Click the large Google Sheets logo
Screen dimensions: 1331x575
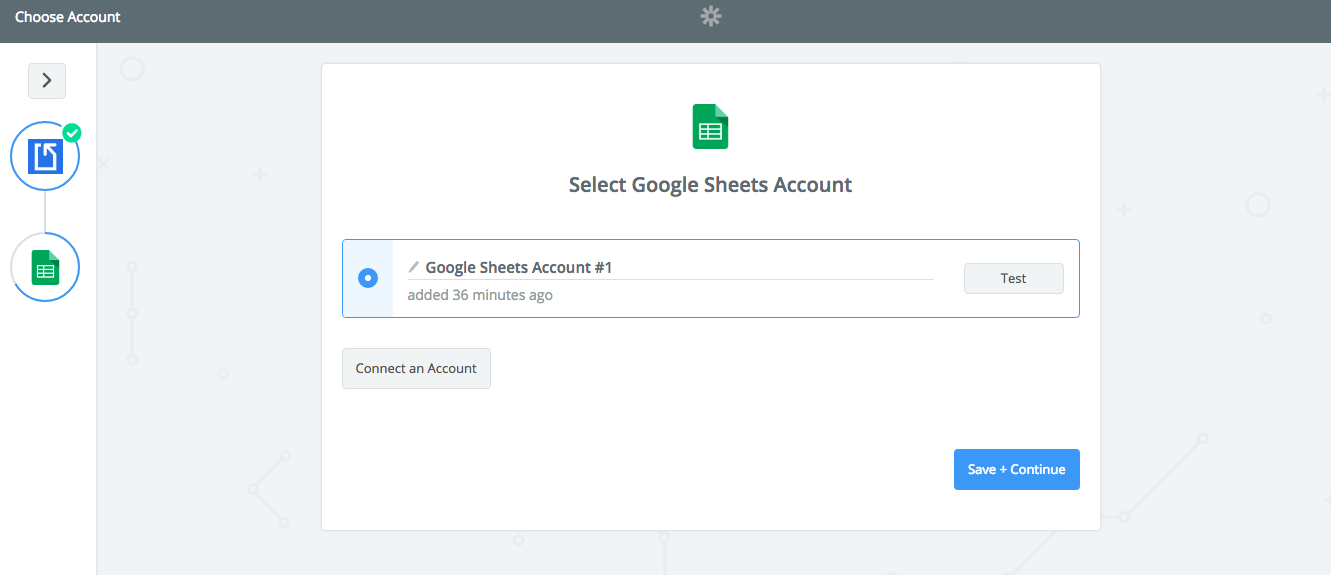tap(711, 127)
